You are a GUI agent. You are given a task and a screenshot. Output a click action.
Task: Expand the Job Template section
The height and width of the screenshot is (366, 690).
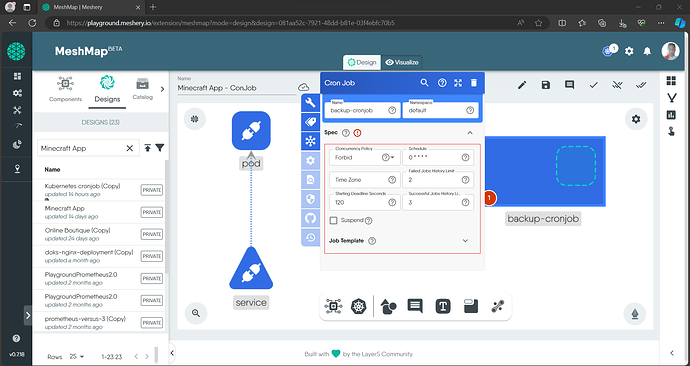465,241
